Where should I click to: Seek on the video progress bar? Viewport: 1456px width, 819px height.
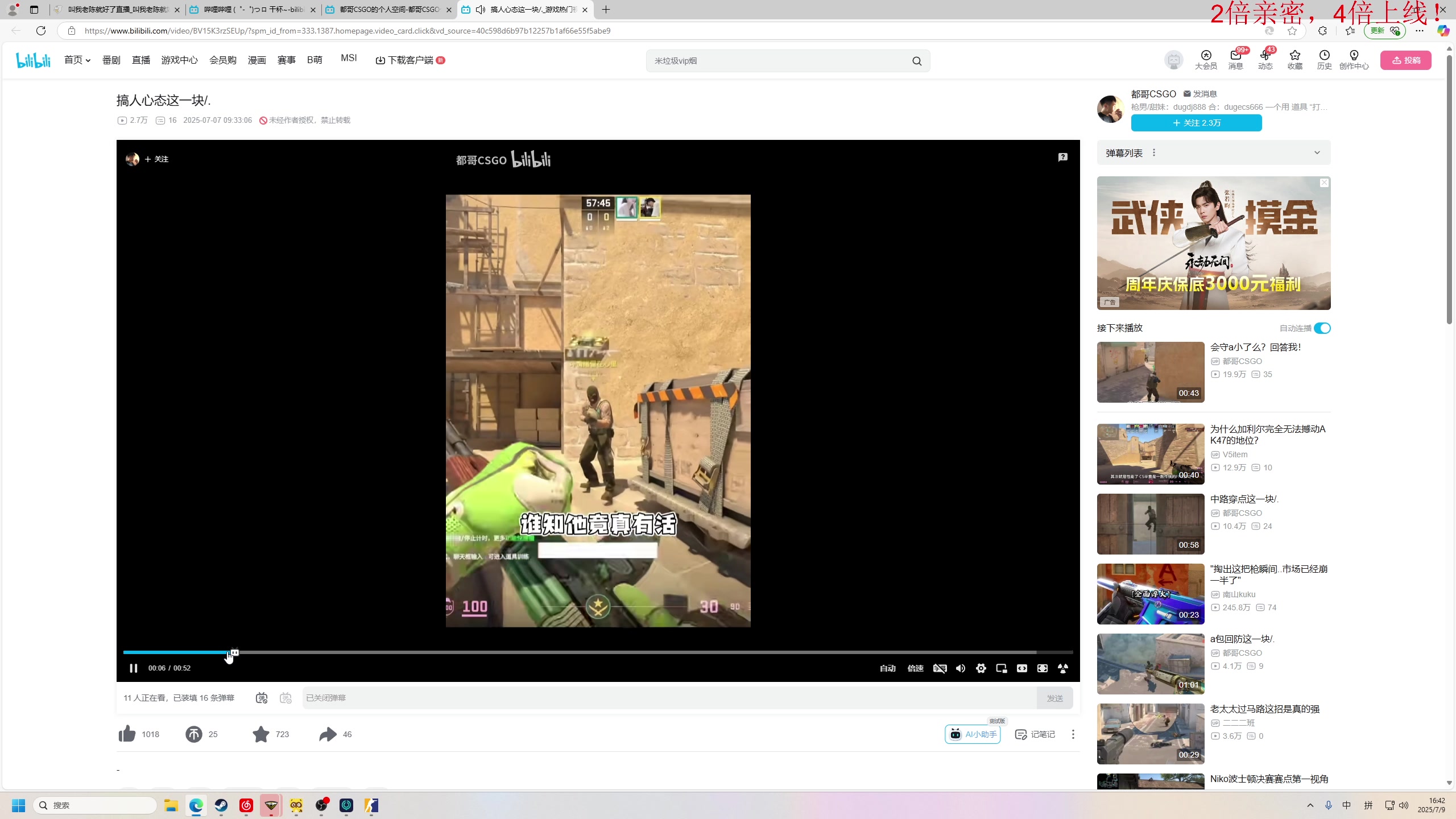point(598,652)
